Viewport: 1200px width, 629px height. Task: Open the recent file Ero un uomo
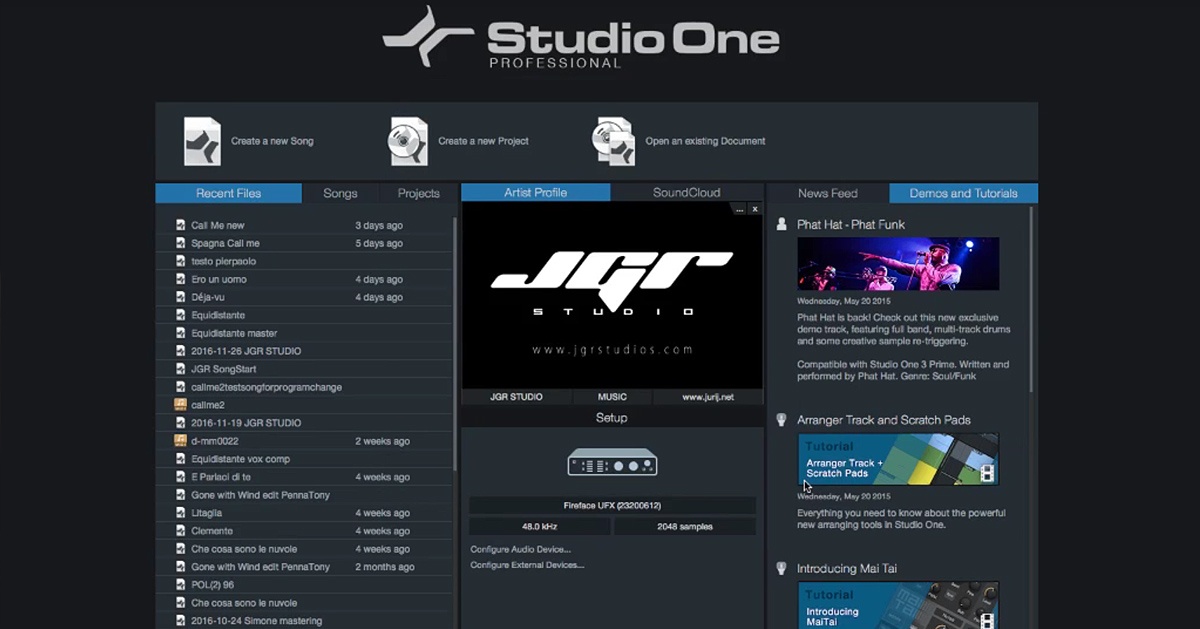coord(219,279)
